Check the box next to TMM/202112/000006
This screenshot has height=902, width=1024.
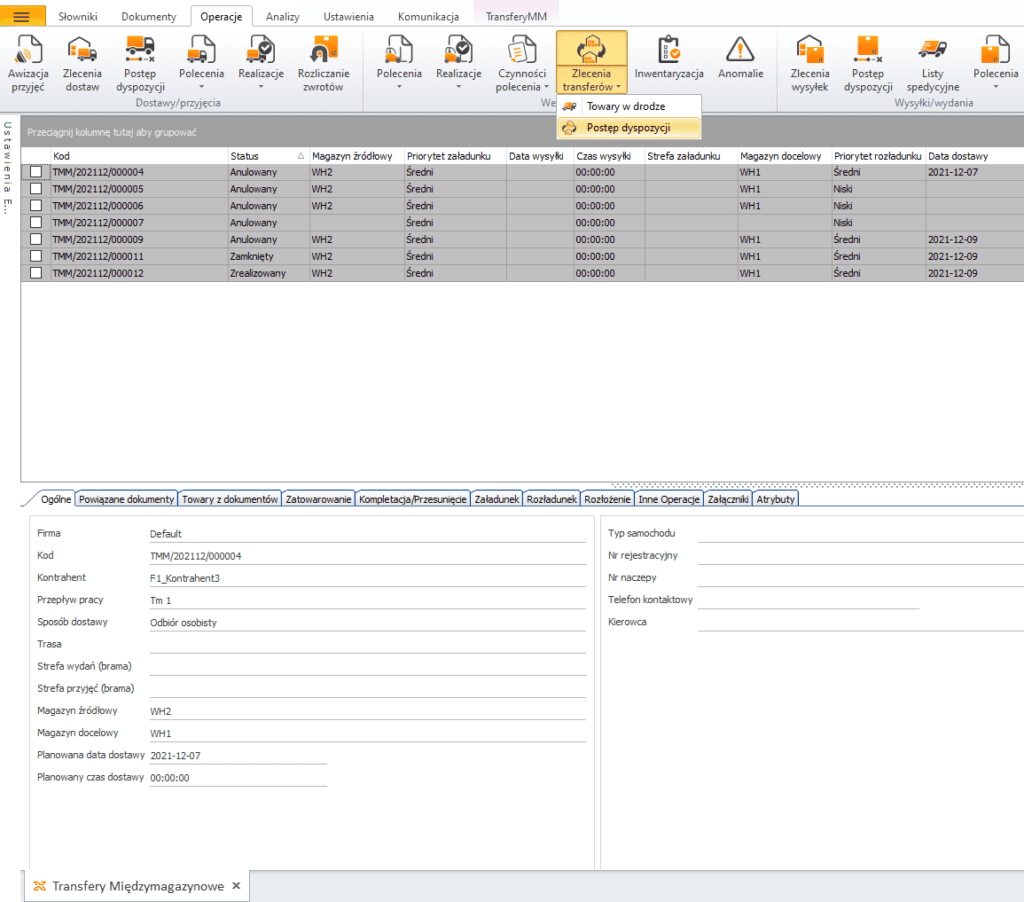36,206
